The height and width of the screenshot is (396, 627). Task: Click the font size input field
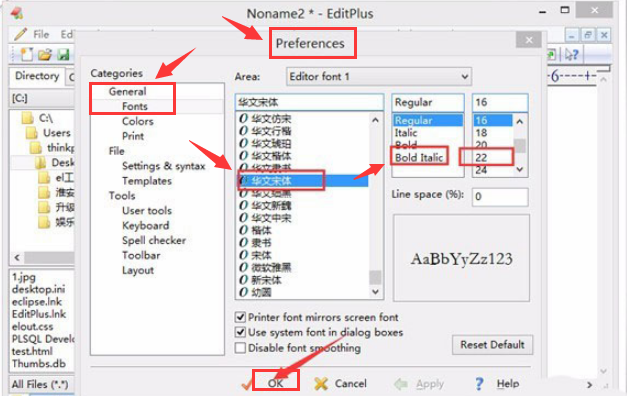pos(500,102)
